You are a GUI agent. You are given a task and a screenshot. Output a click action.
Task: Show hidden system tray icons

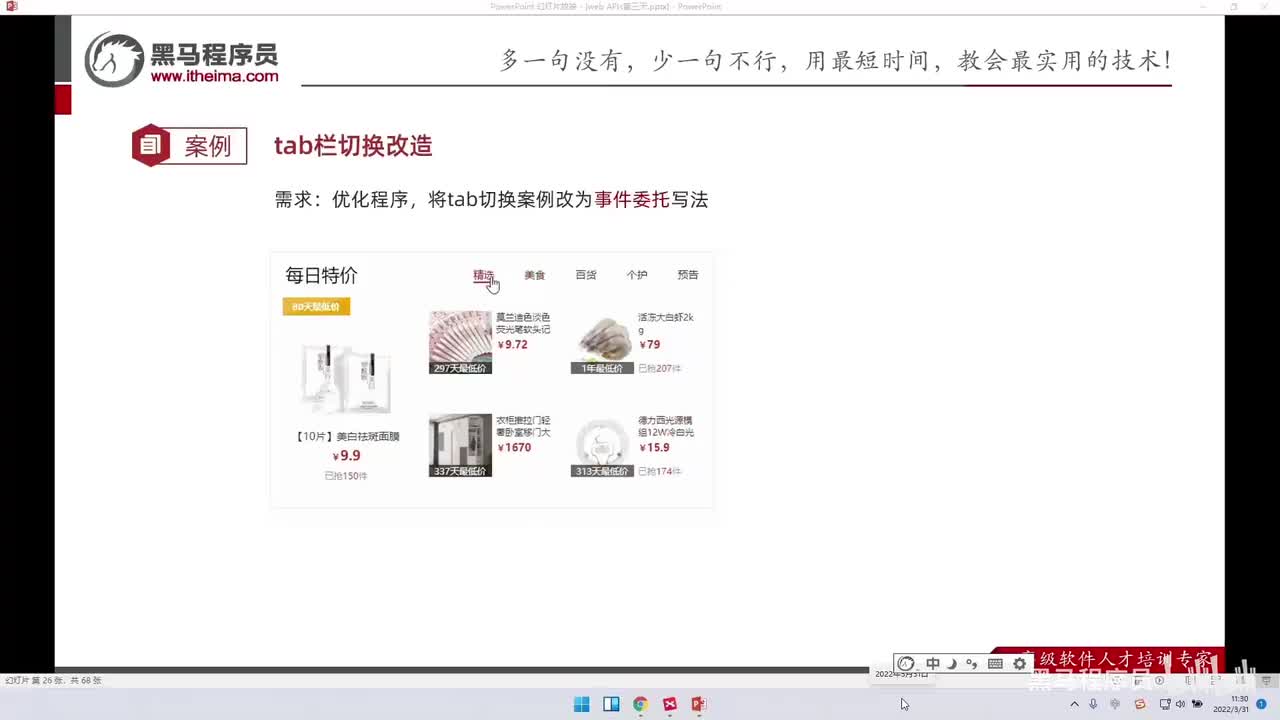coord(1075,704)
